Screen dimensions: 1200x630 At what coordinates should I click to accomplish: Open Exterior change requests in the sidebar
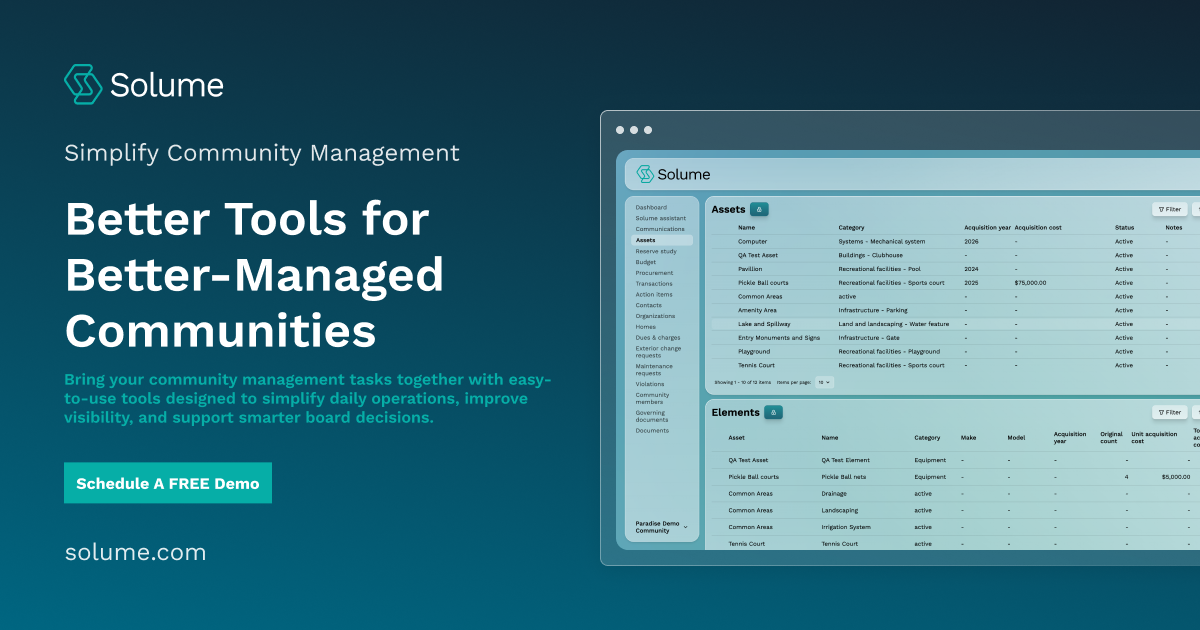[x=658, y=352]
